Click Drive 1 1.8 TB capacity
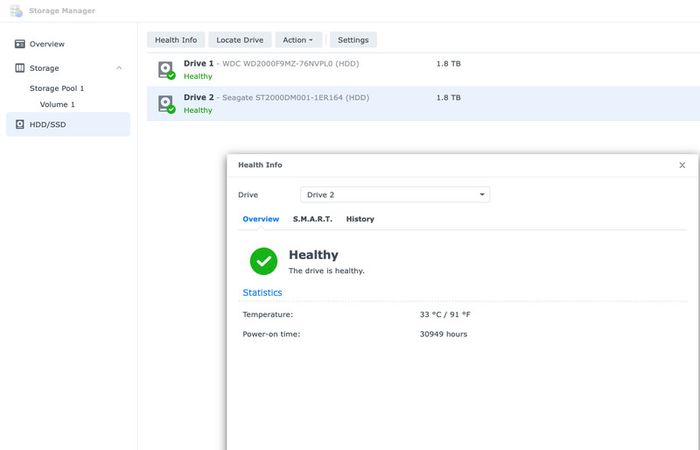 click(x=448, y=63)
